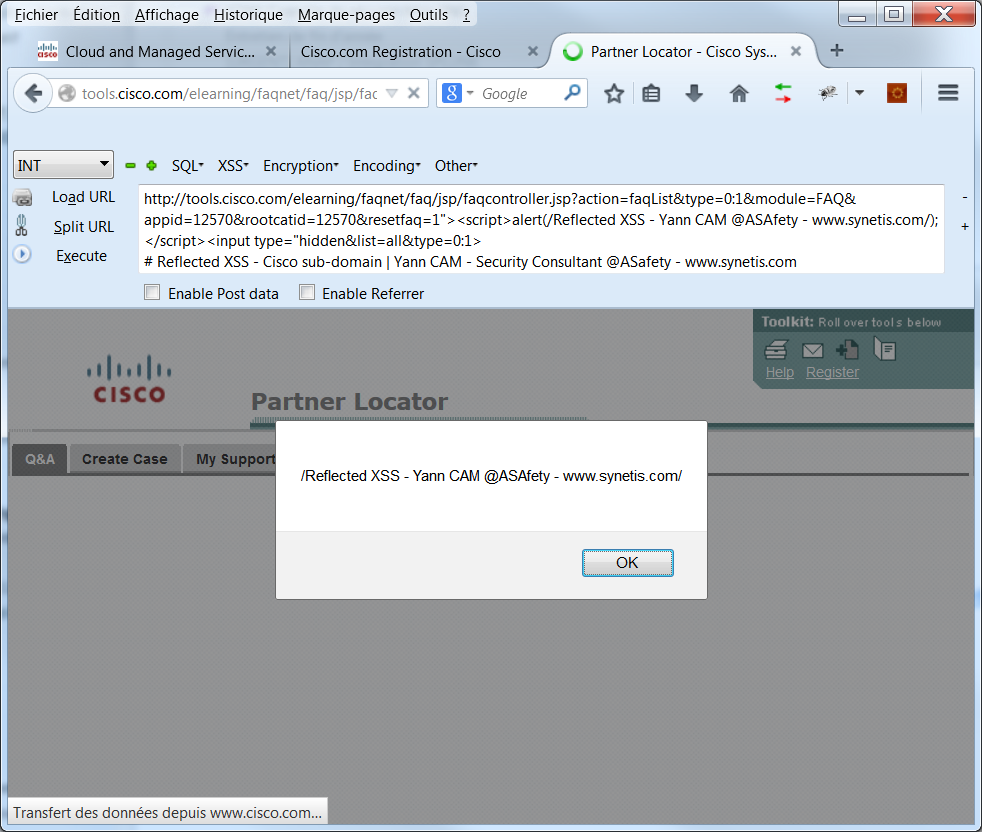Expand the Encoding dropdown menu
The height and width of the screenshot is (832, 982).
tap(386, 165)
